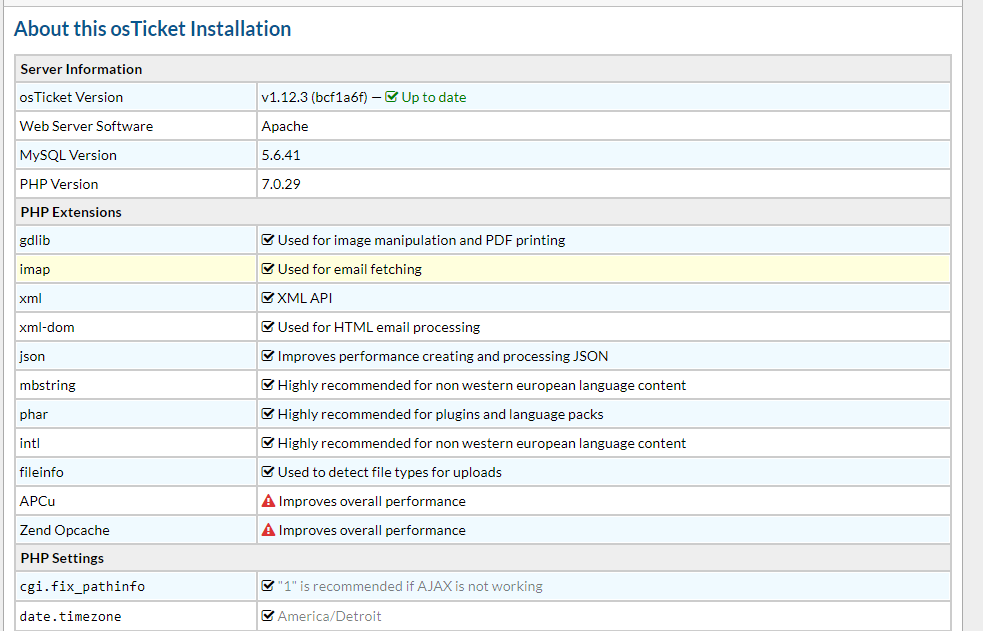Click 'Used for HTML email processing' text
This screenshot has height=631, width=983.
click(379, 327)
